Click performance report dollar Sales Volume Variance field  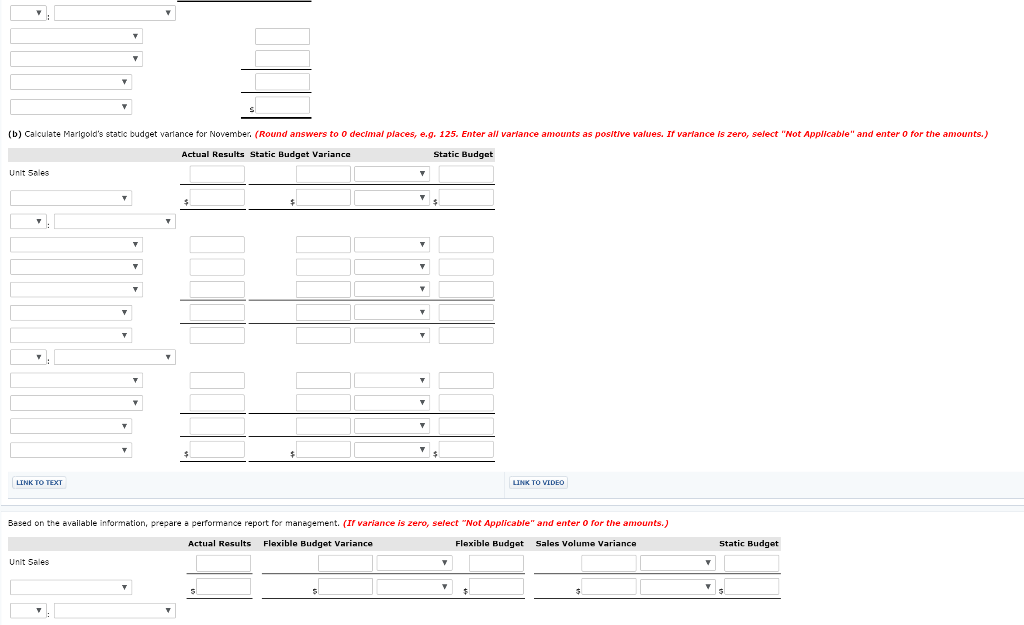(609, 586)
